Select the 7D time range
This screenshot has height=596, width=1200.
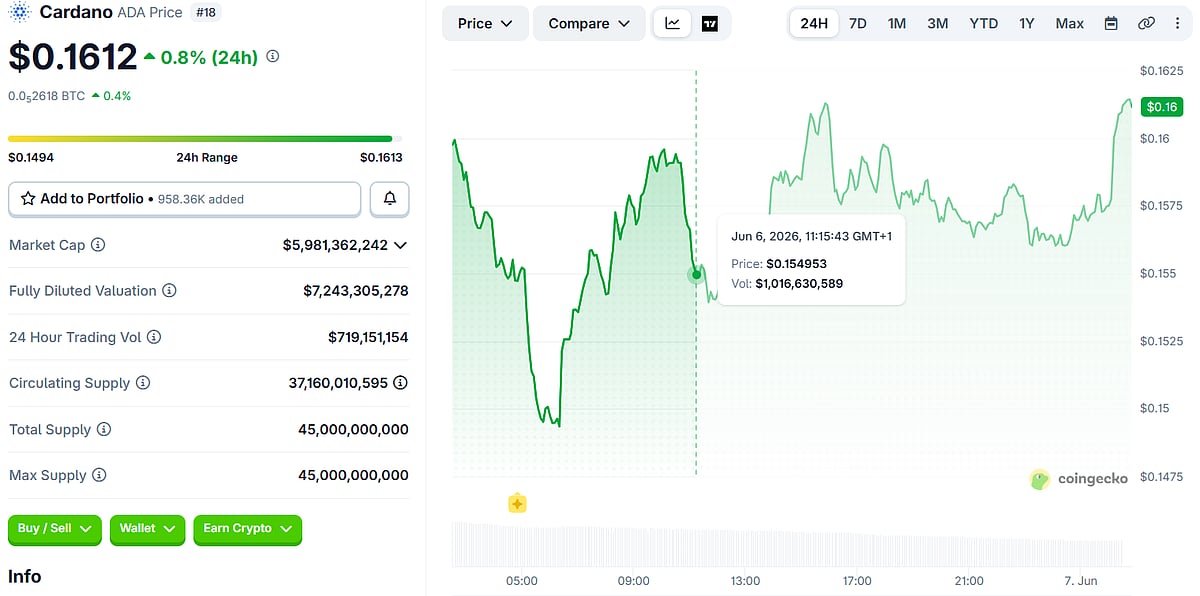tap(857, 23)
